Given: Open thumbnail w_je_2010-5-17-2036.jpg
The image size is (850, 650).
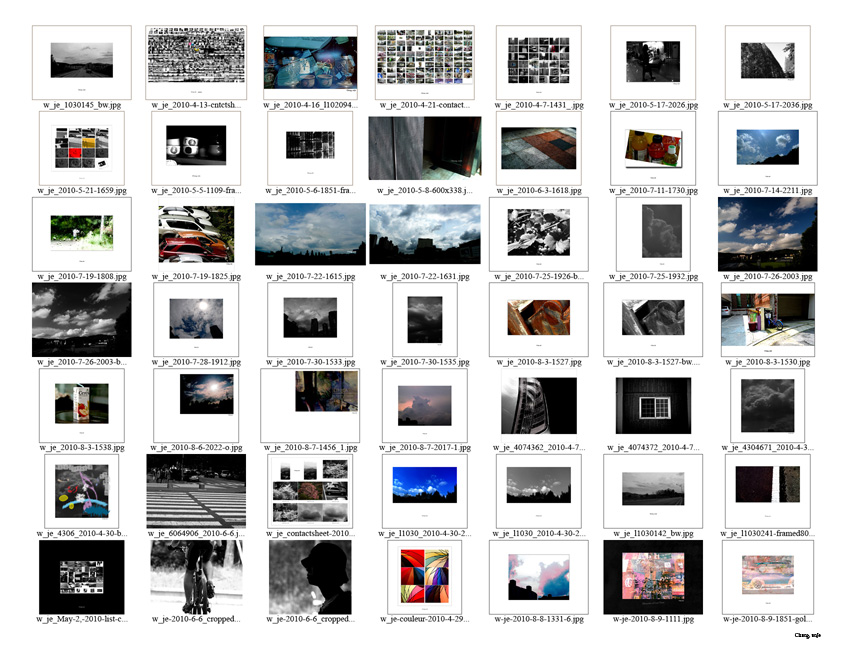Looking at the screenshot, I should coord(767,62).
